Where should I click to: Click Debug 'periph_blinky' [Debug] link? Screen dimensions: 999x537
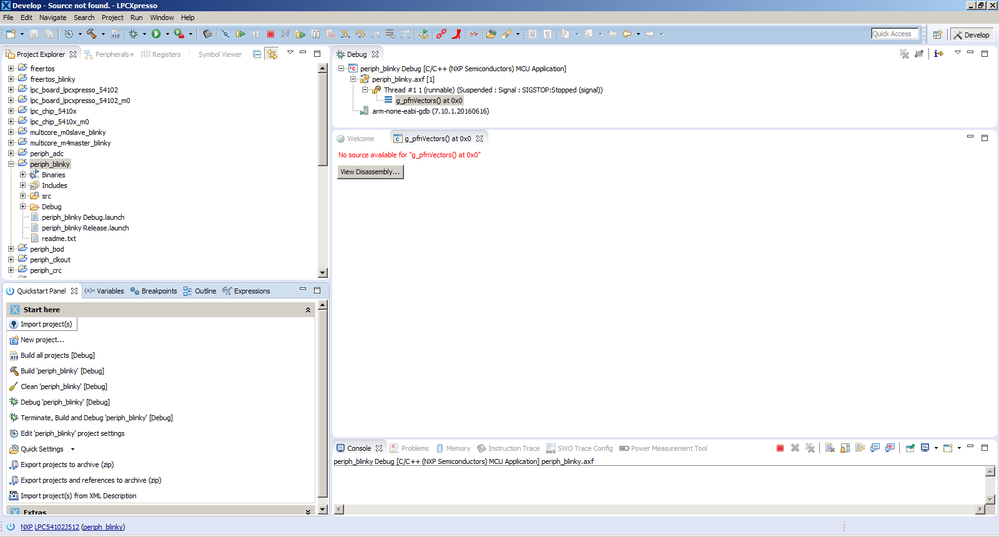tap(65, 402)
